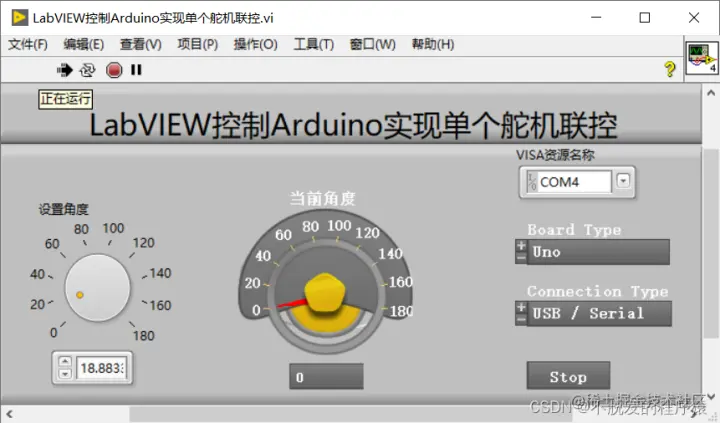Open the 帮助(H) menu

pos(433,45)
